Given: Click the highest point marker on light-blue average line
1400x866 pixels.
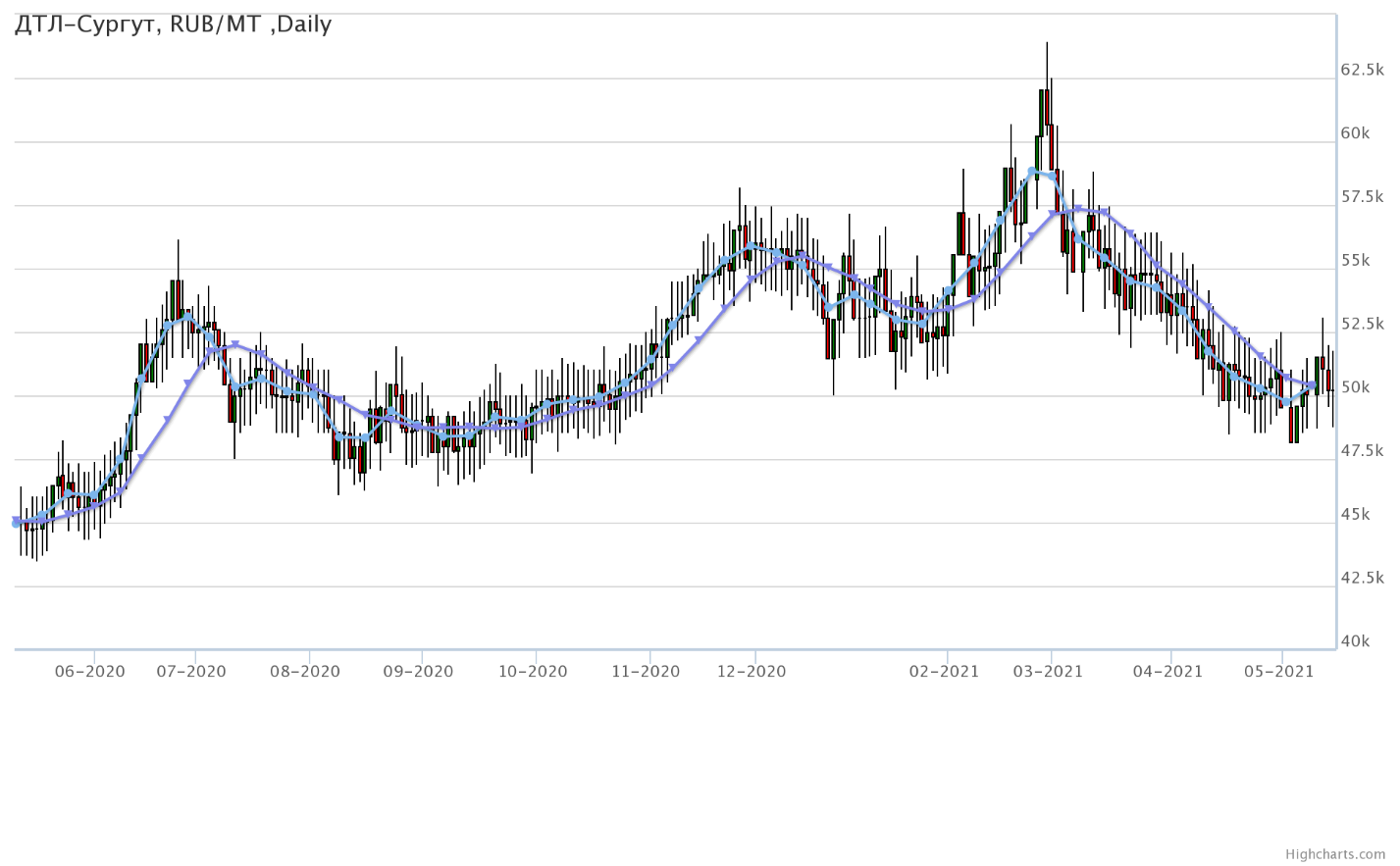Looking at the screenshot, I should [1032, 172].
